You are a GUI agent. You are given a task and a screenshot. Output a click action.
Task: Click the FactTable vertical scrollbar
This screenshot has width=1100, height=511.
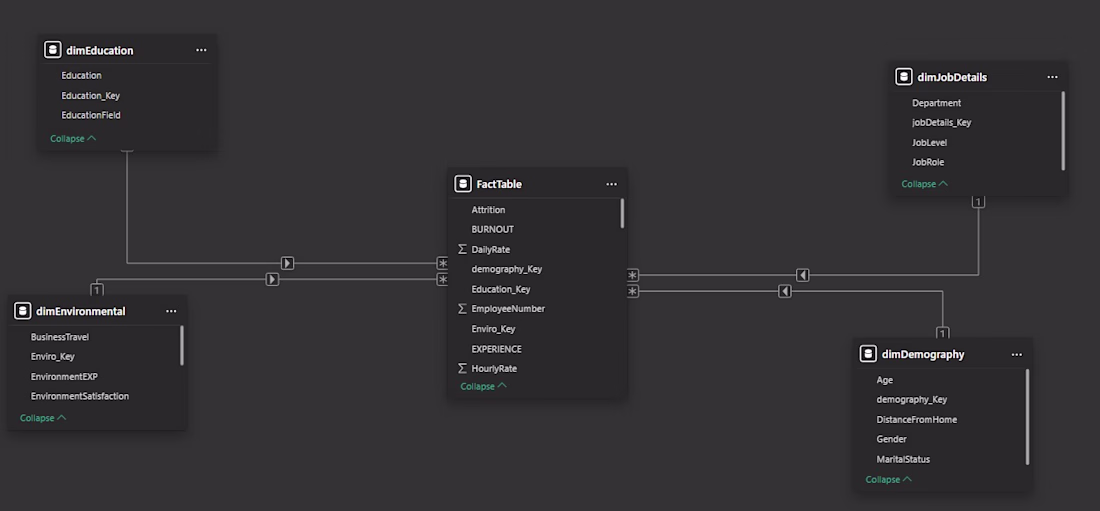622,213
